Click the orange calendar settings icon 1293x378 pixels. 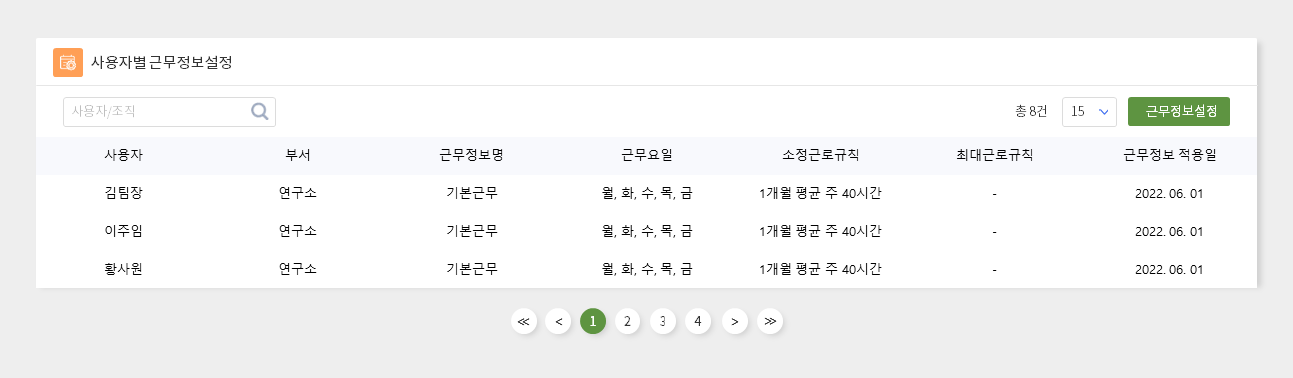point(68,62)
